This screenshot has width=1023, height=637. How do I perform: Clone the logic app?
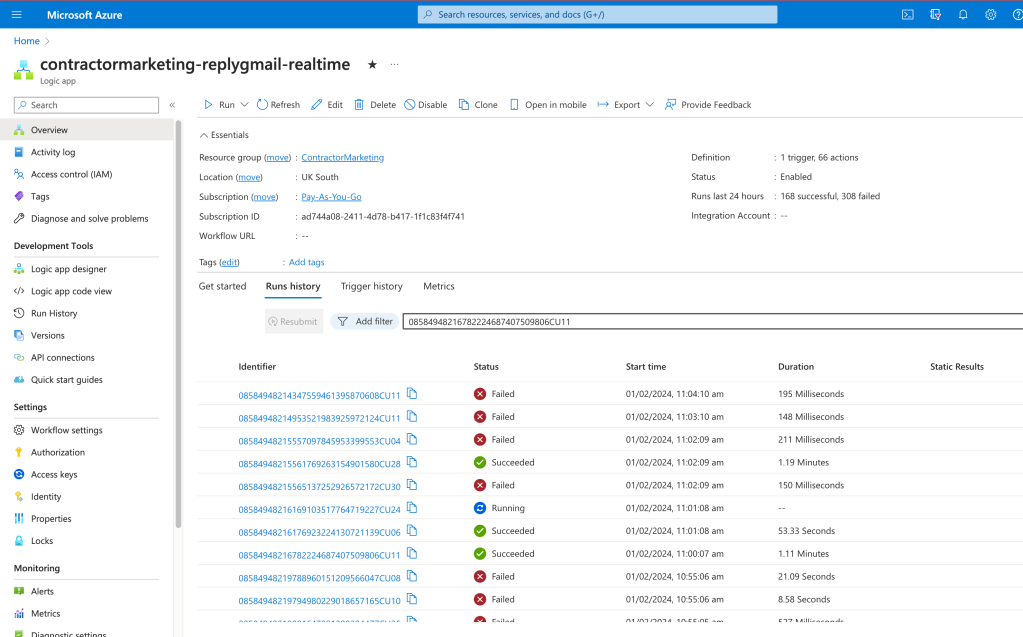(x=478, y=104)
